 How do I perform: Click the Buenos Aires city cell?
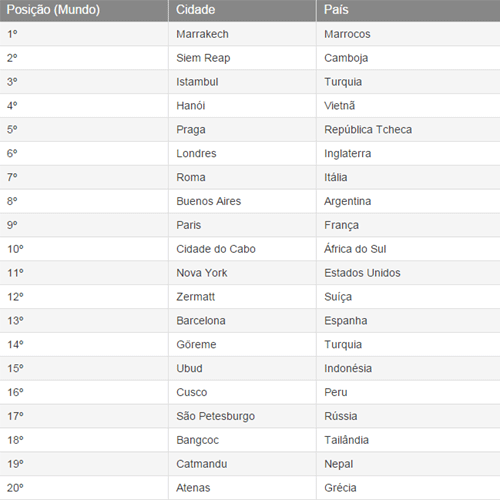coord(242,201)
